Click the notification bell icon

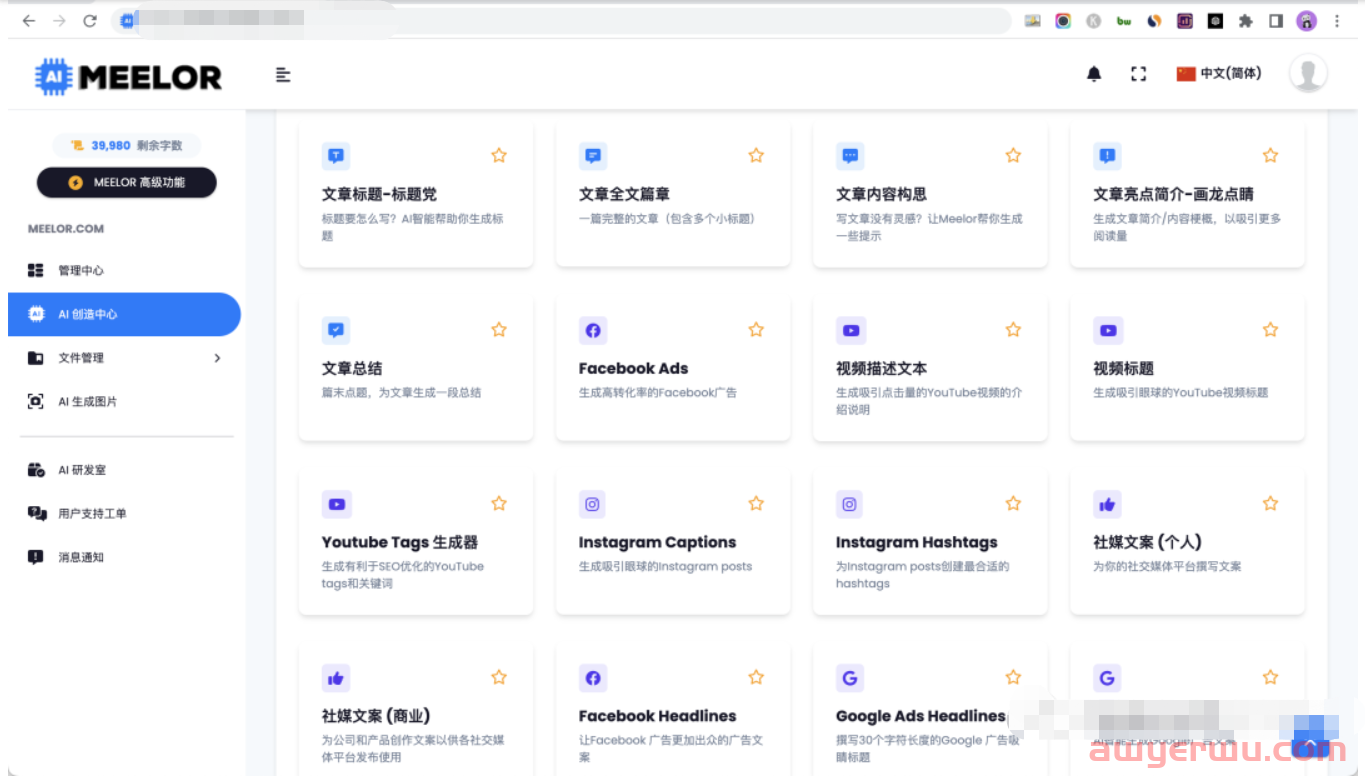(1094, 74)
